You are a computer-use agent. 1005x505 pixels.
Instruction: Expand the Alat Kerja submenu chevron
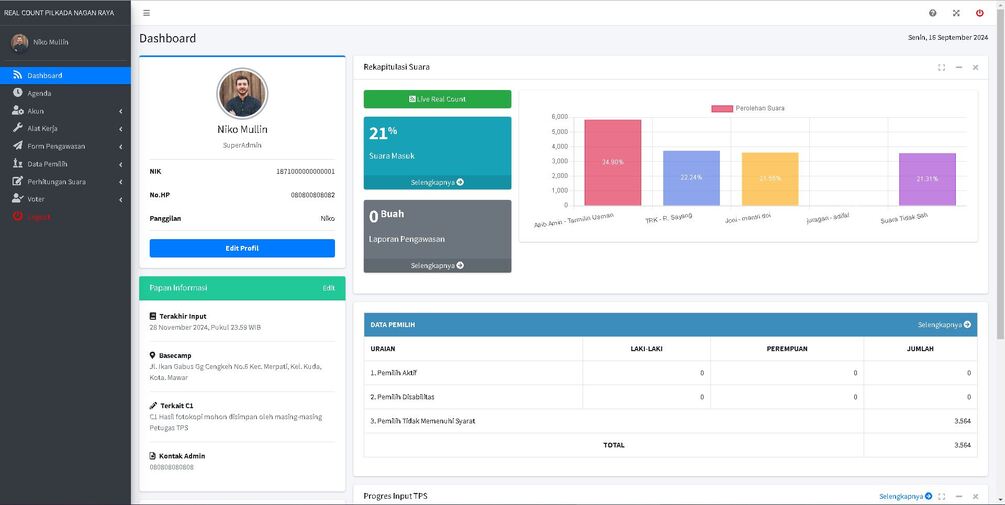click(x=120, y=129)
